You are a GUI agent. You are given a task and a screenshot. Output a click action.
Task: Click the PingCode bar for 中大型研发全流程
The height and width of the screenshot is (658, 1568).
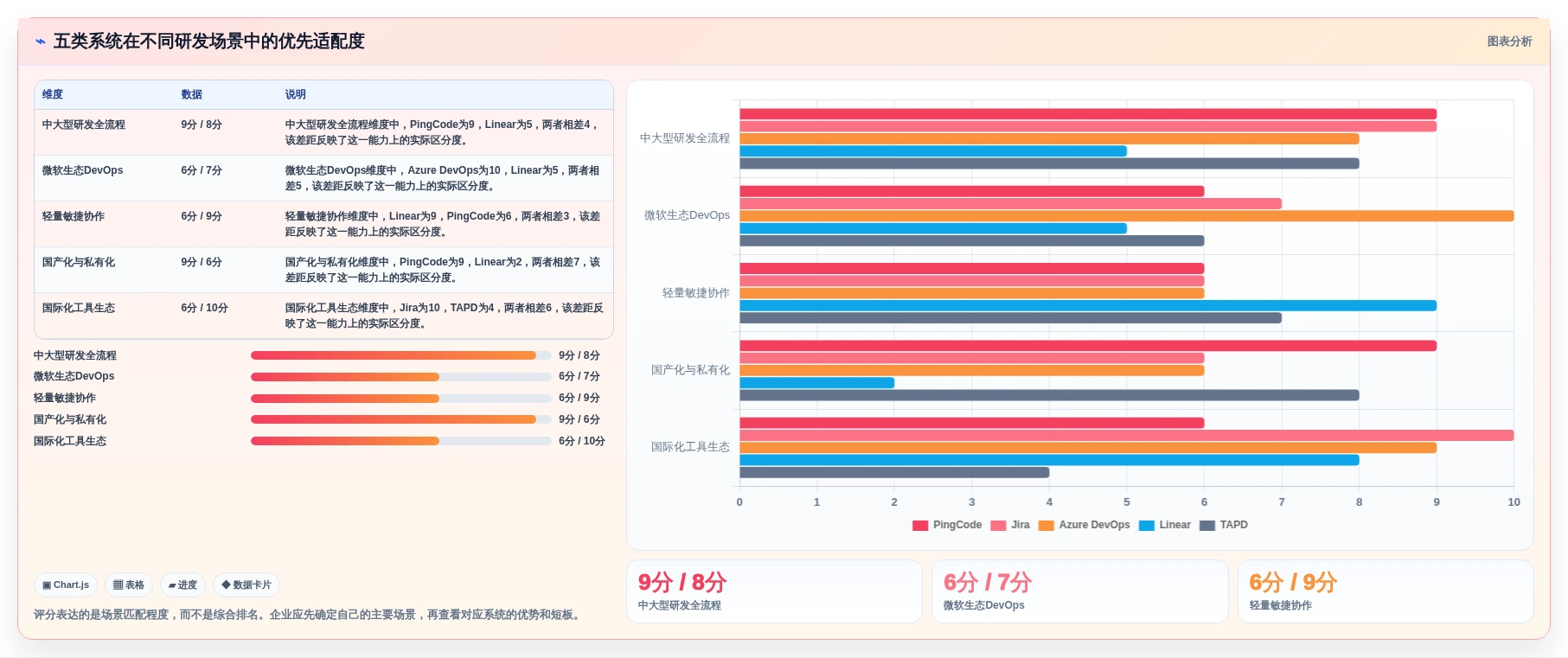(x=1088, y=114)
